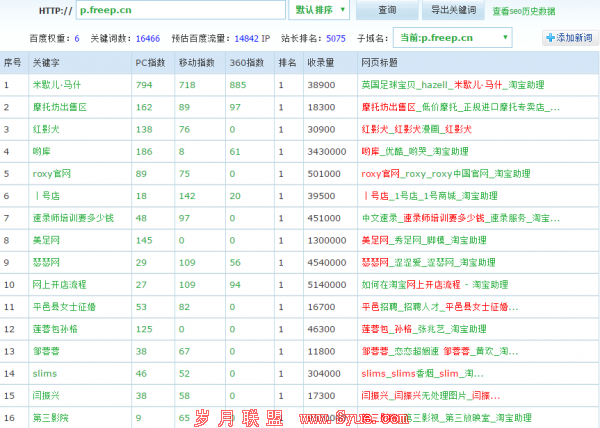Screen dimensions: 600x428
Task: Click the 移动指数 column header
Action: click(196, 63)
